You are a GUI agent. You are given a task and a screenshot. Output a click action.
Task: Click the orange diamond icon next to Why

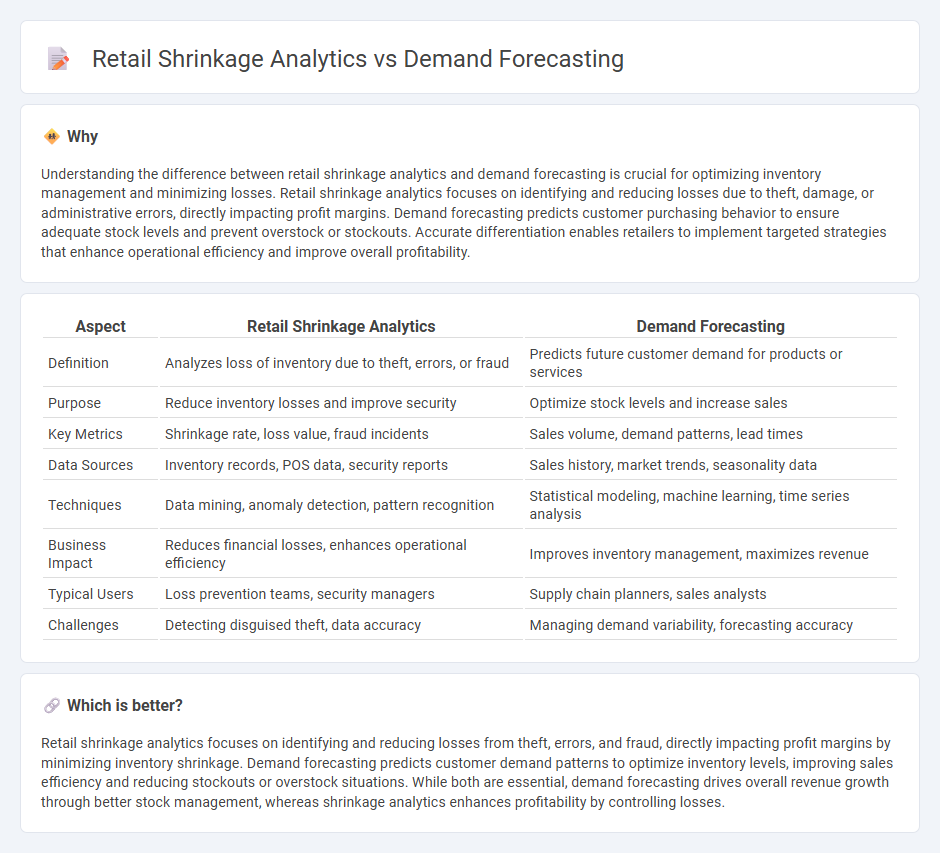pos(52,137)
